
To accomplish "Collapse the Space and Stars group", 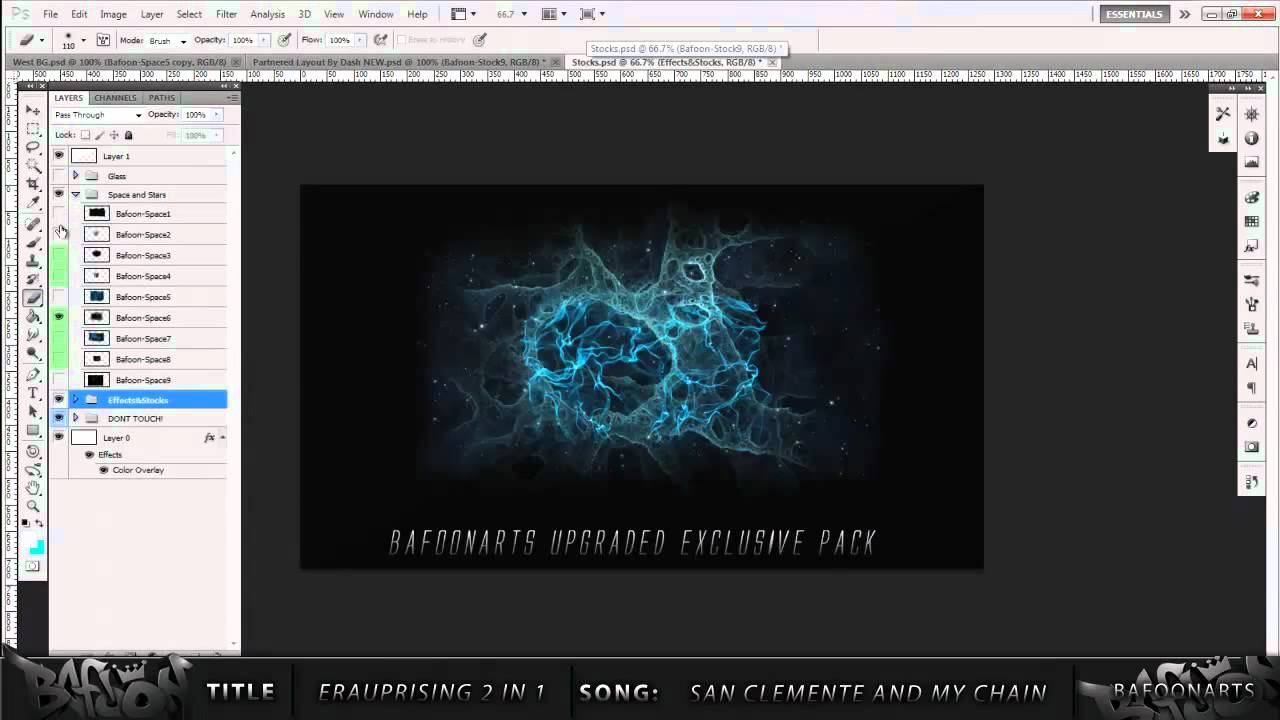I will click(76, 195).
